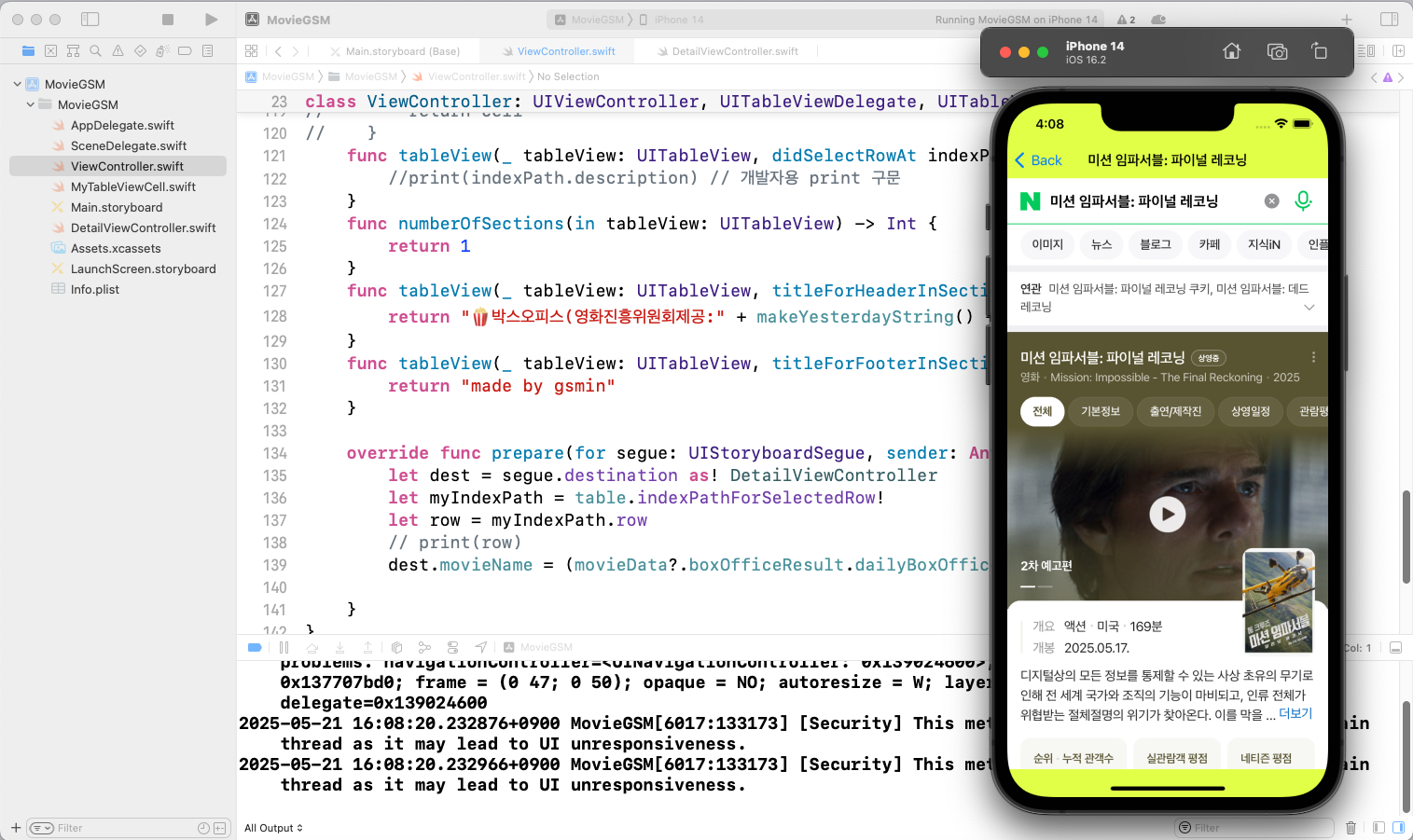The height and width of the screenshot is (840, 1413).
Task: Select 기본정보 movie info tab
Action: click(x=1101, y=411)
